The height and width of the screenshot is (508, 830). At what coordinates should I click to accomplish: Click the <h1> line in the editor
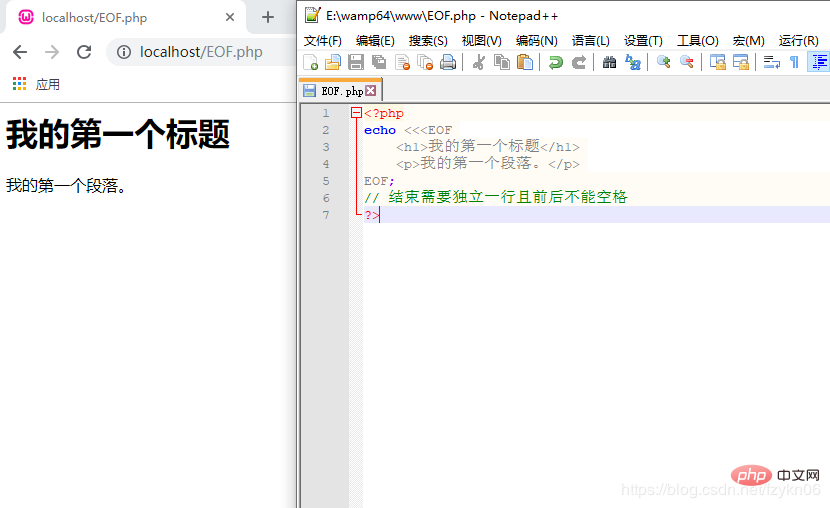coord(488,147)
